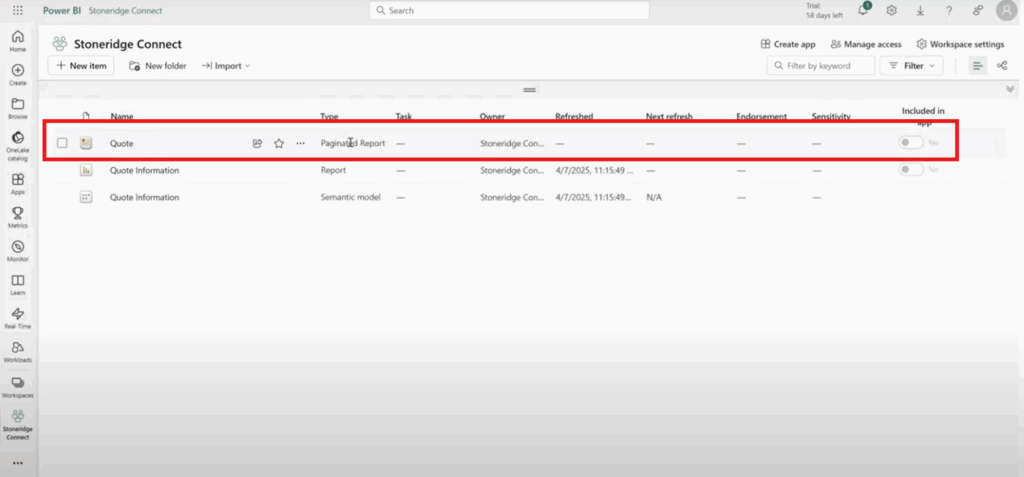Click the share icon on Quote row
This screenshot has height=477, width=1024.
click(257, 143)
